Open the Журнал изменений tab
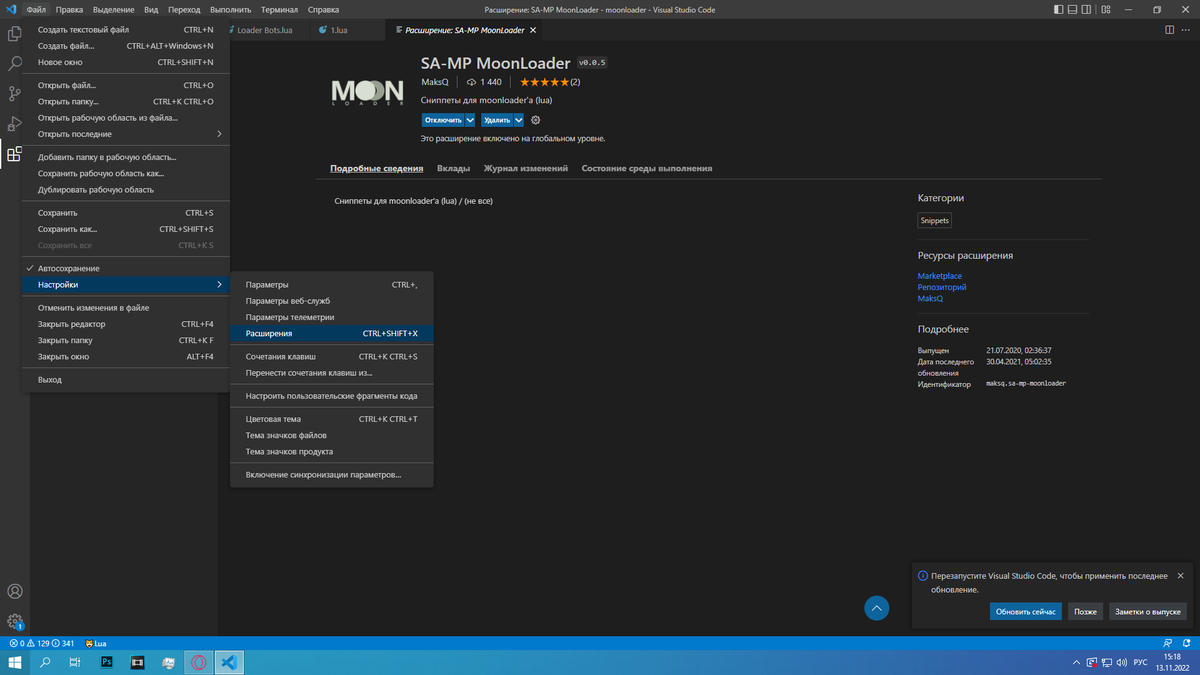The width and height of the screenshot is (1200, 675). (526, 169)
